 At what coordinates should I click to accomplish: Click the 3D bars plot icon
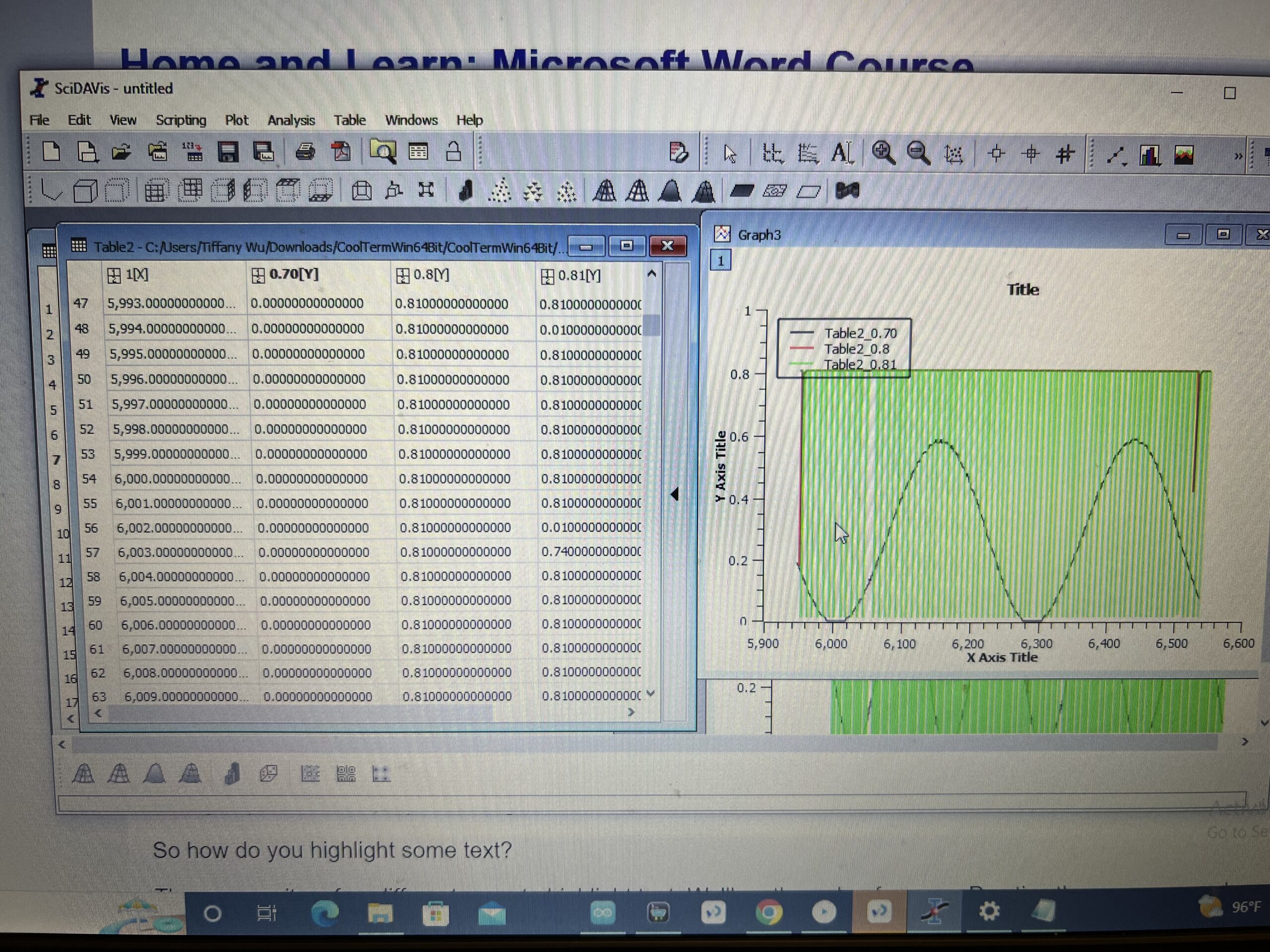[466, 191]
